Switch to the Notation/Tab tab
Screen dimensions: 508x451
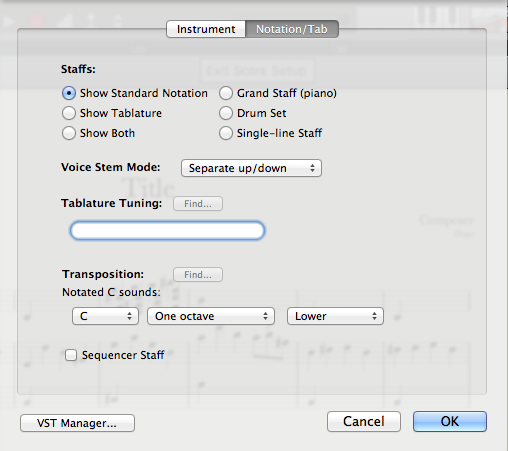coord(292,29)
